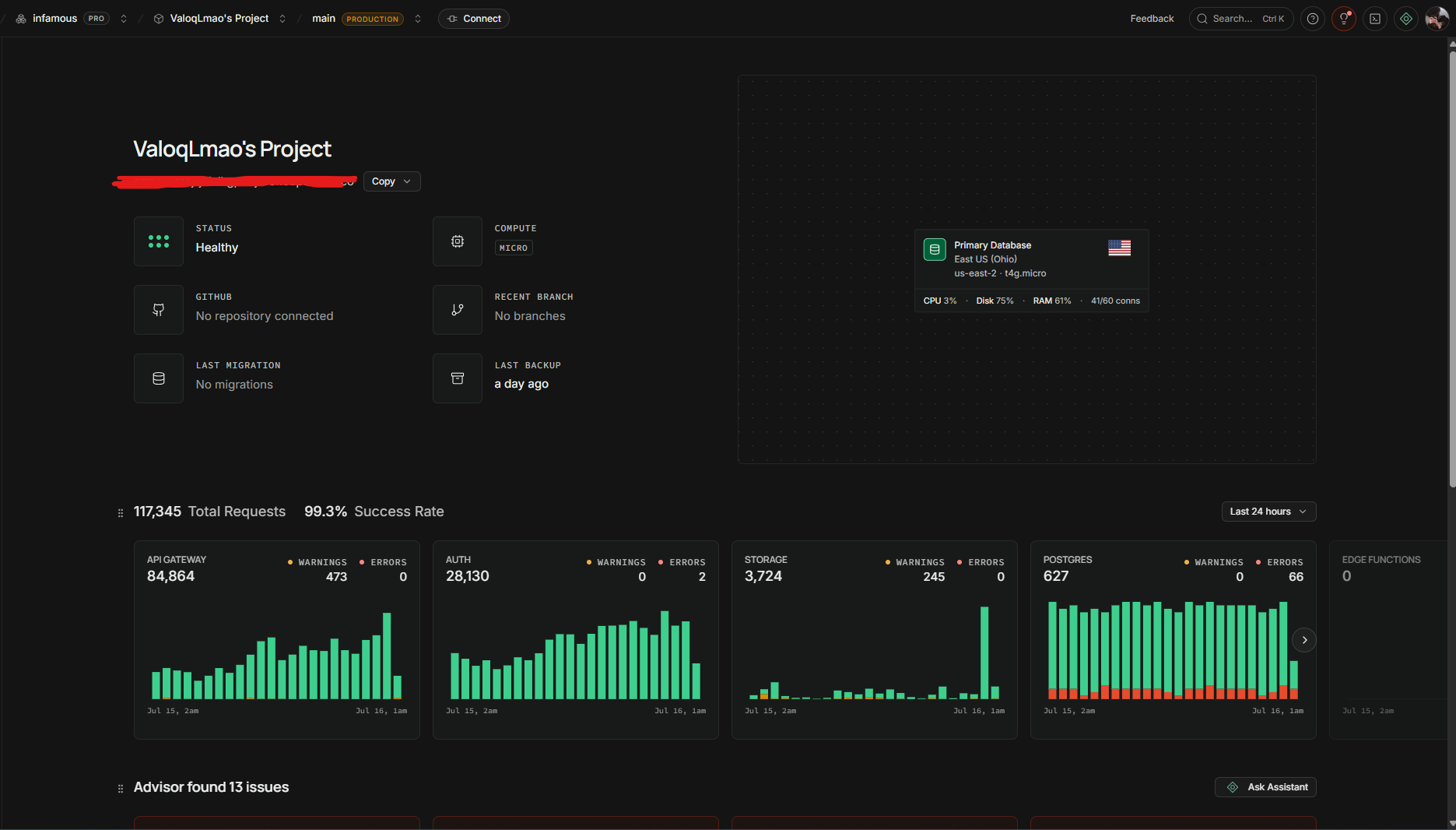Click the PRO plan badge

[x=96, y=19]
